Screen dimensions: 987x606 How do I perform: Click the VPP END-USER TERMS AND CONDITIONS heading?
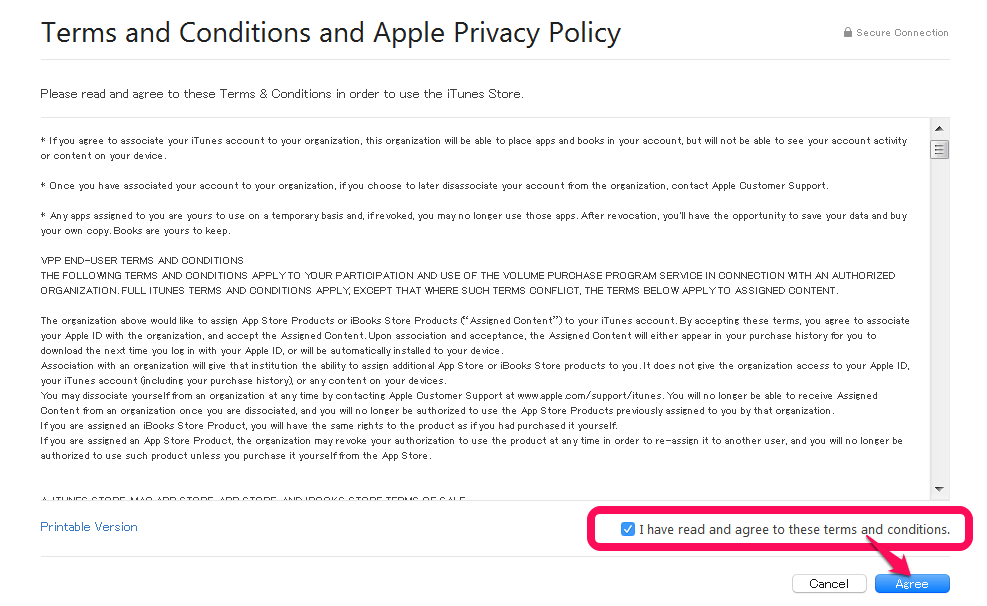coord(142,261)
